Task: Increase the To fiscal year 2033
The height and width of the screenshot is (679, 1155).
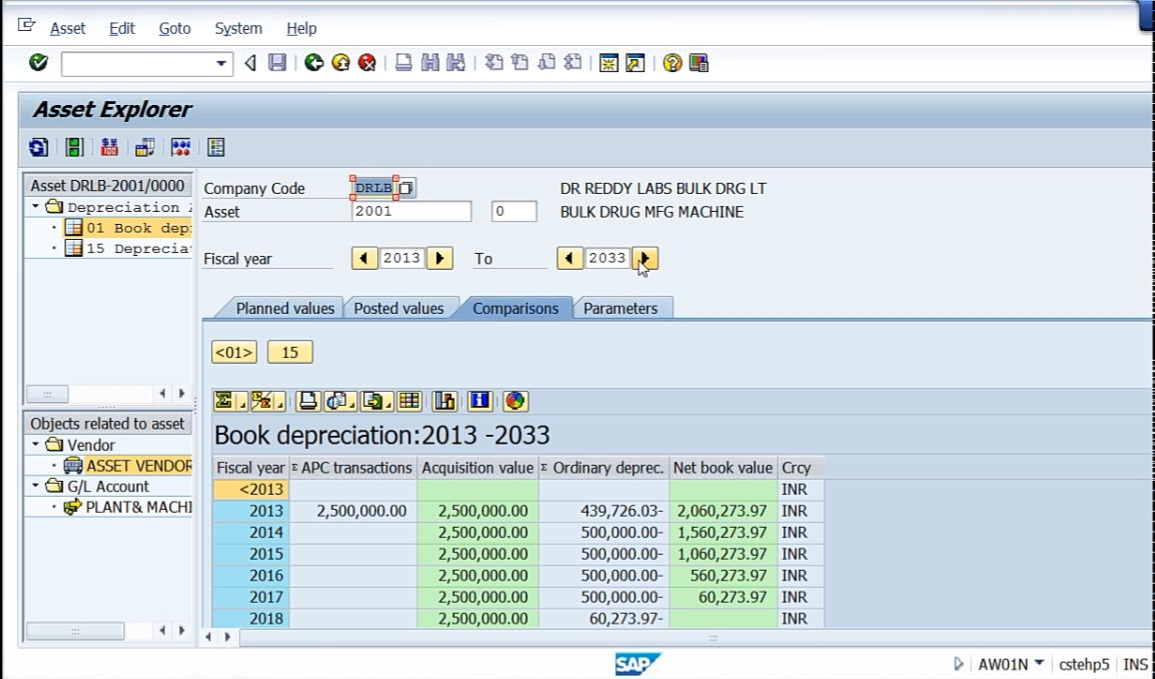Action: (645, 258)
